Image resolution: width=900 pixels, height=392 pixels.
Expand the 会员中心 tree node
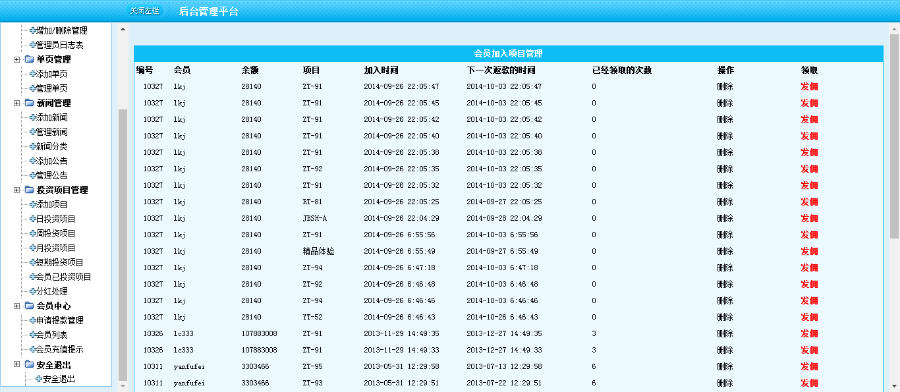[x=17, y=306]
